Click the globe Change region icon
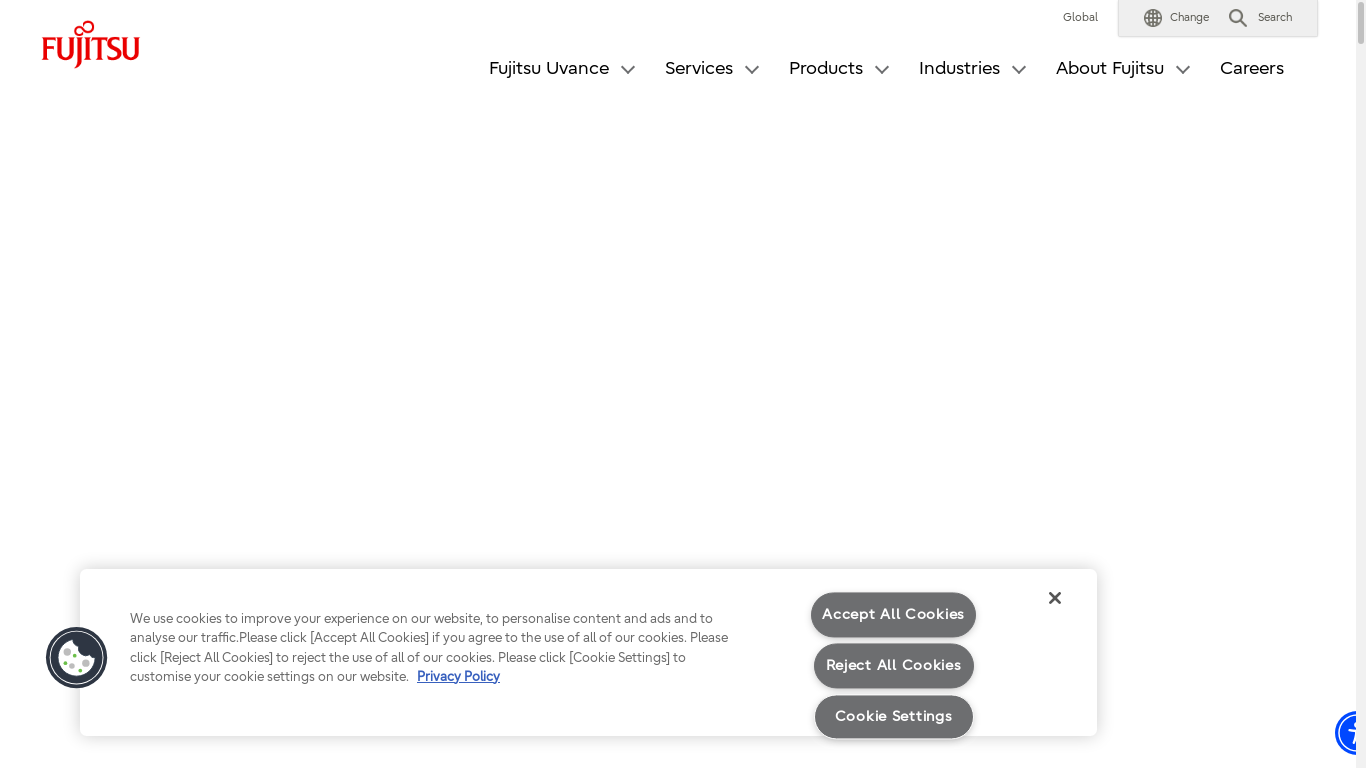Viewport: 1366px width, 768px height. coord(1153,18)
